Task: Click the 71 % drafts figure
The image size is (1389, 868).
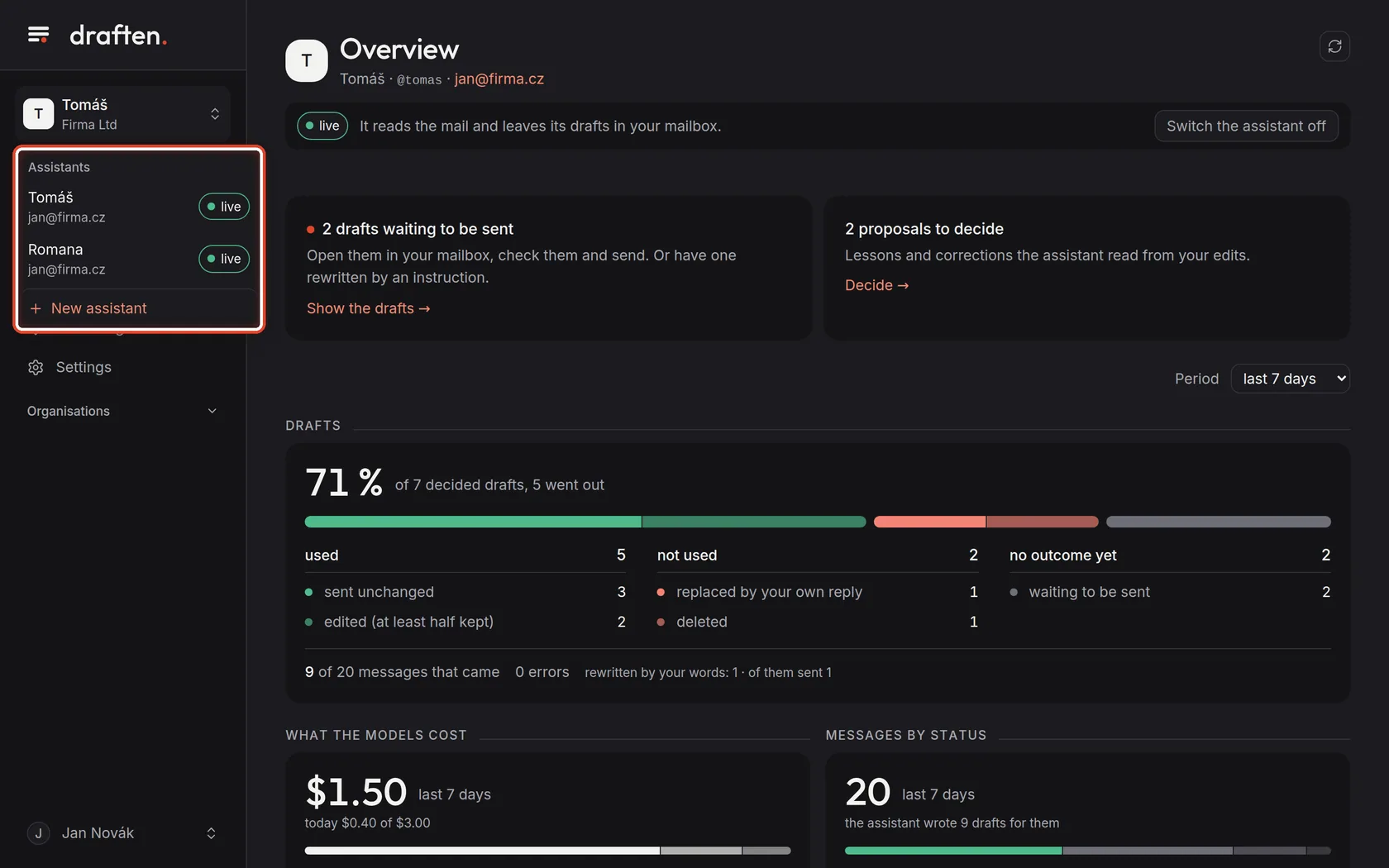Action: [344, 482]
